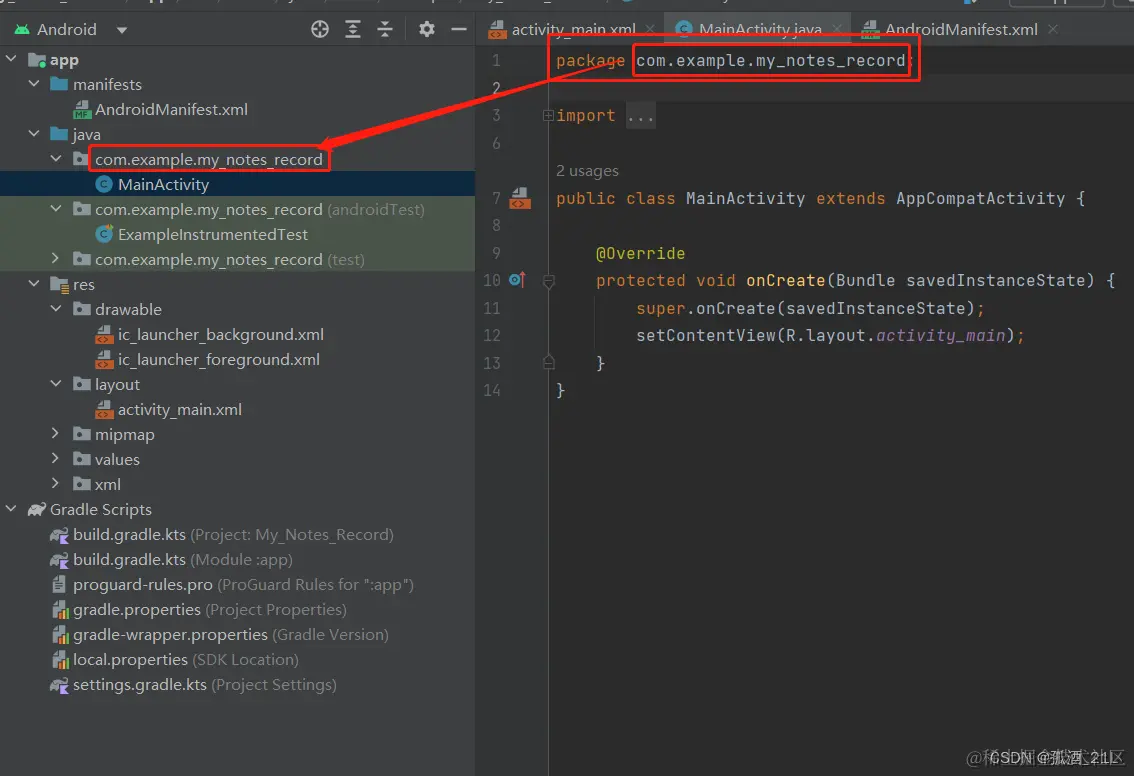
Task: Click the 2 usages hint above MainActivity
Action: point(587,171)
